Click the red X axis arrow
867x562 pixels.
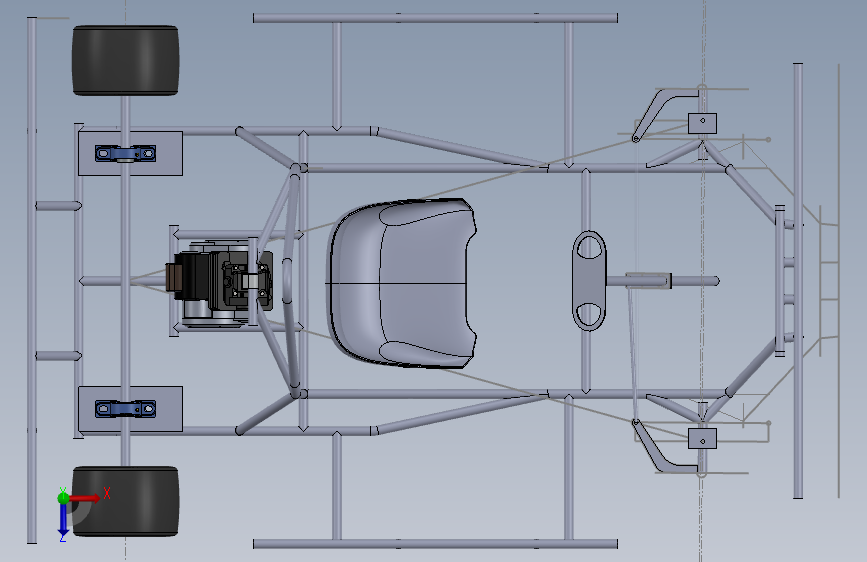pos(86,498)
